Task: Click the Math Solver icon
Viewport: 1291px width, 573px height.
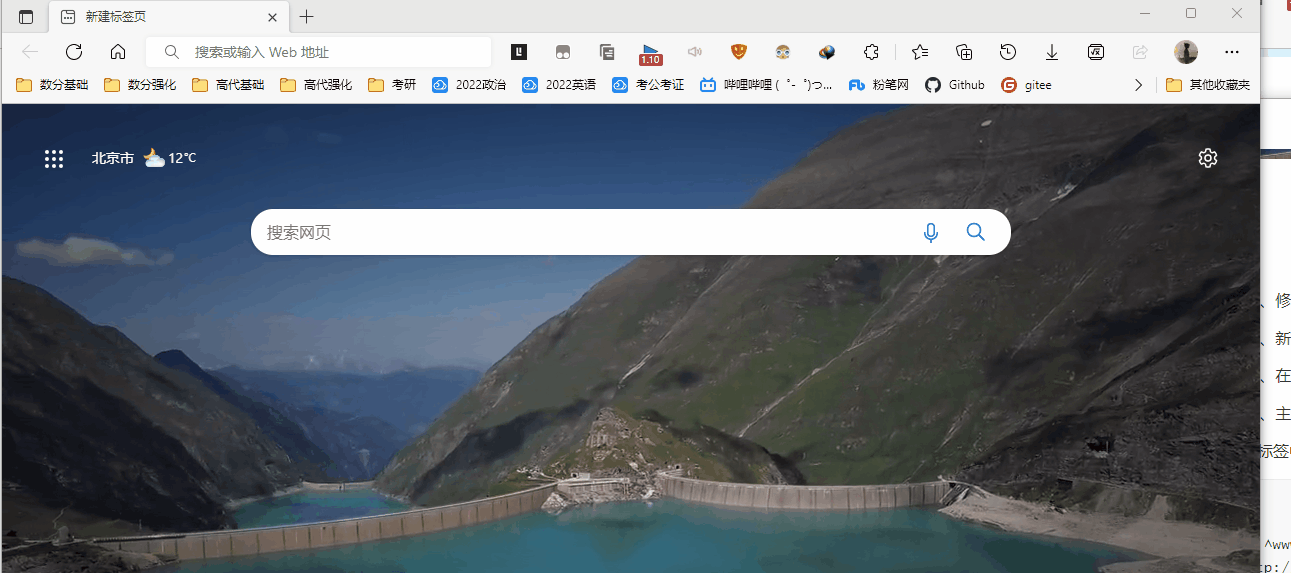Action: click(1096, 52)
